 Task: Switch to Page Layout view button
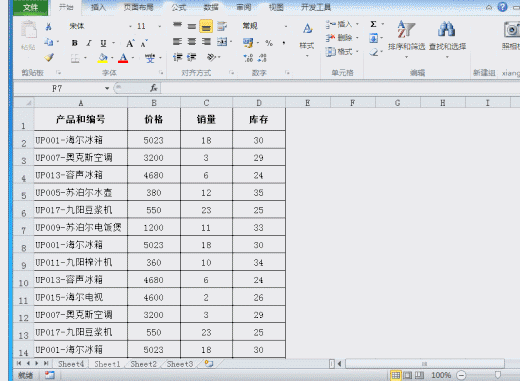[408, 375]
